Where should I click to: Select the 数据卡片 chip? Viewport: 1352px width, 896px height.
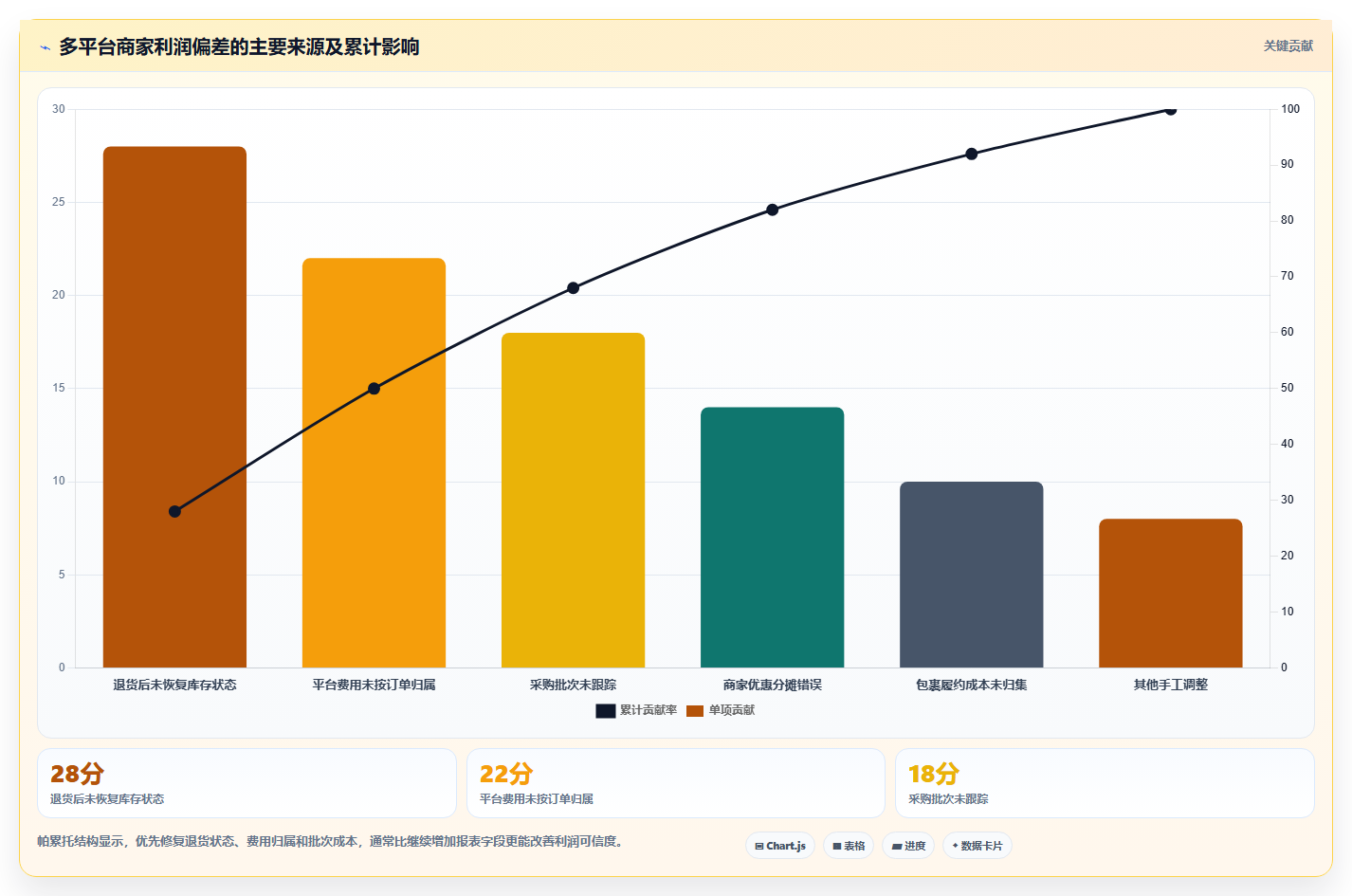click(x=977, y=846)
